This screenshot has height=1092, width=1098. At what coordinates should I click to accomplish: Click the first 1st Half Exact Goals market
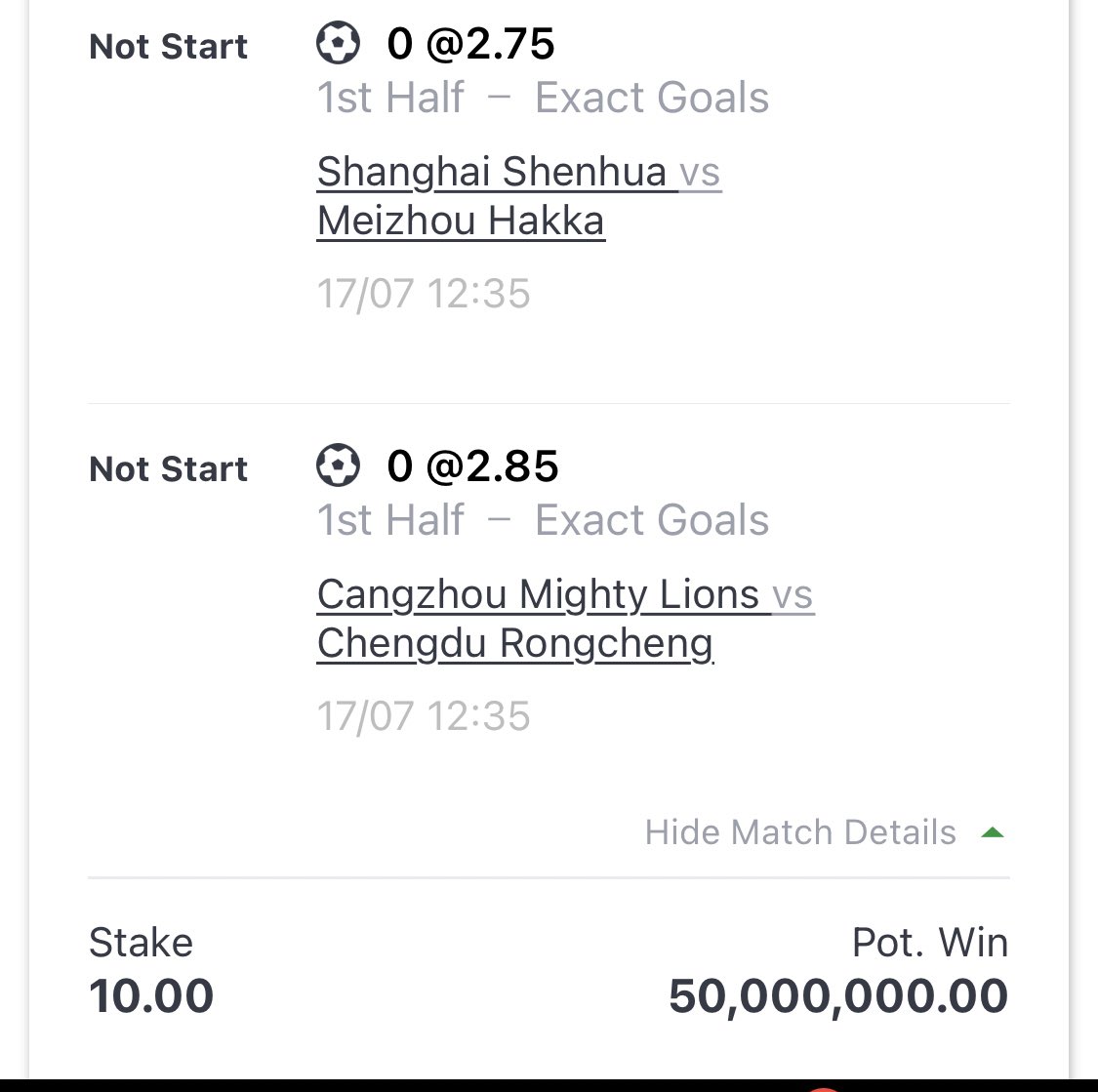(x=543, y=97)
